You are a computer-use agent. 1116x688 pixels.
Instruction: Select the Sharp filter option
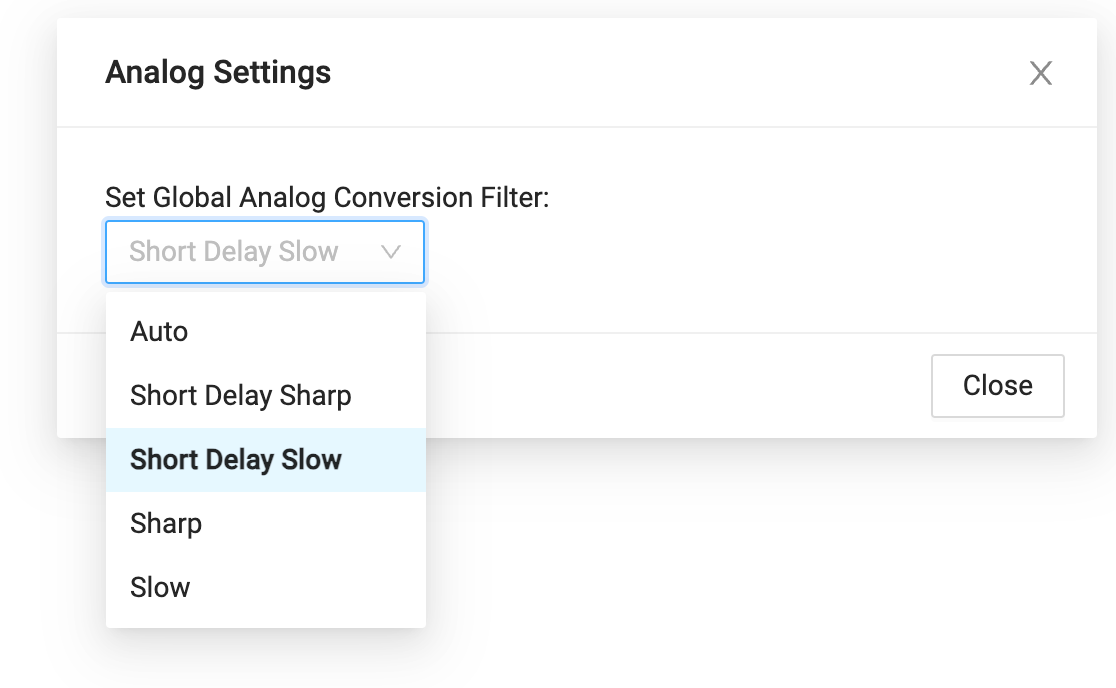tap(166, 524)
